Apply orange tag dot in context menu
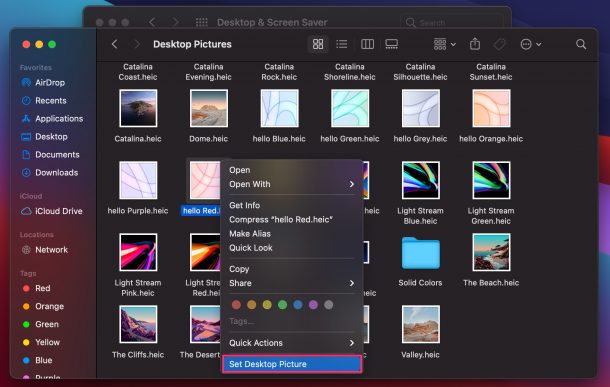 [x=252, y=305]
